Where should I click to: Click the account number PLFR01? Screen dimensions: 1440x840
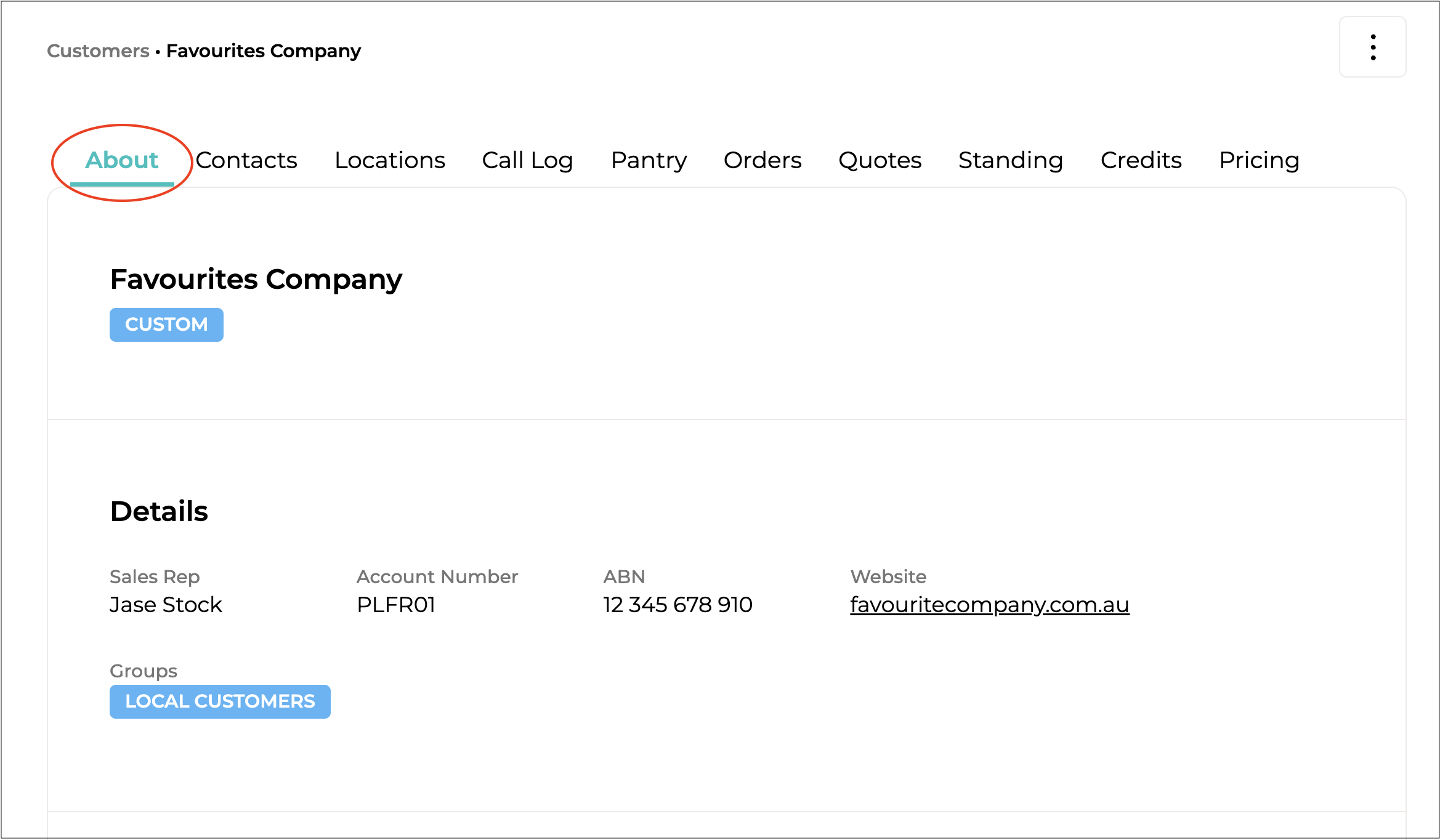396,605
